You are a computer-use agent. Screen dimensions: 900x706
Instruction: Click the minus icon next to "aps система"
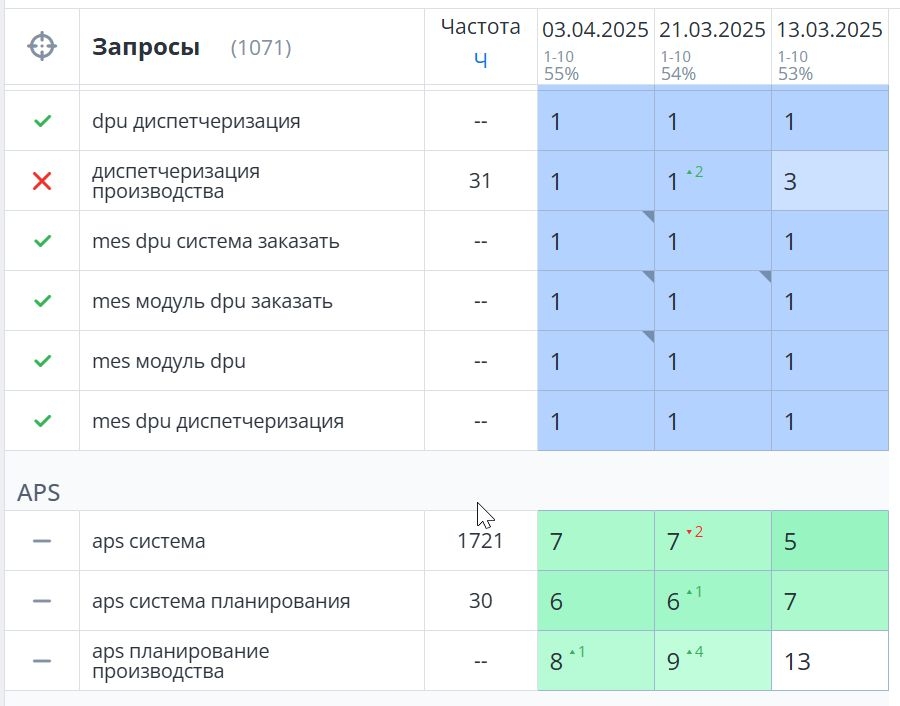coord(41,541)
